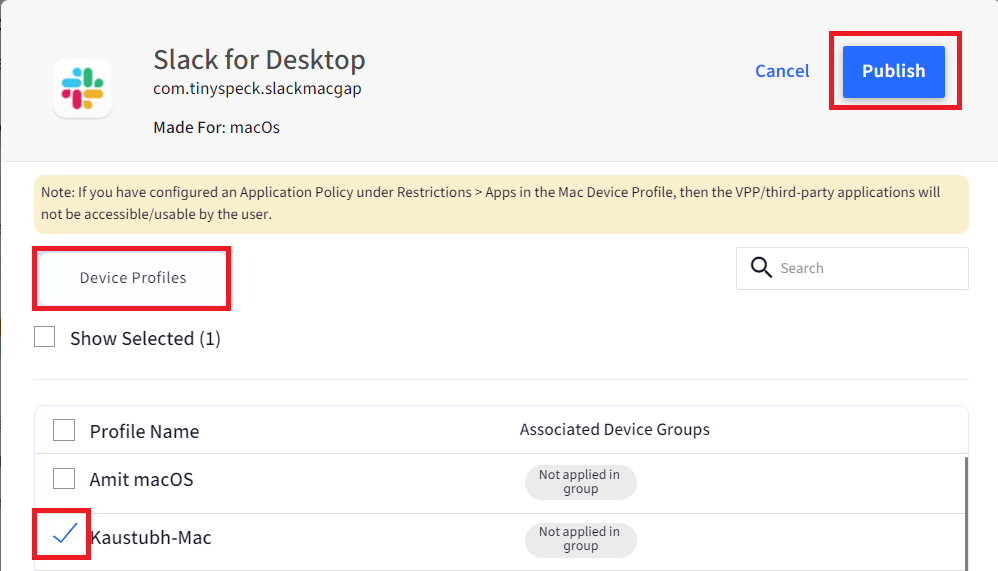This screenshot has width=998, height=571.
Task: Check the Amit macOS profile checkbox
Action: (x=64, y=479)
